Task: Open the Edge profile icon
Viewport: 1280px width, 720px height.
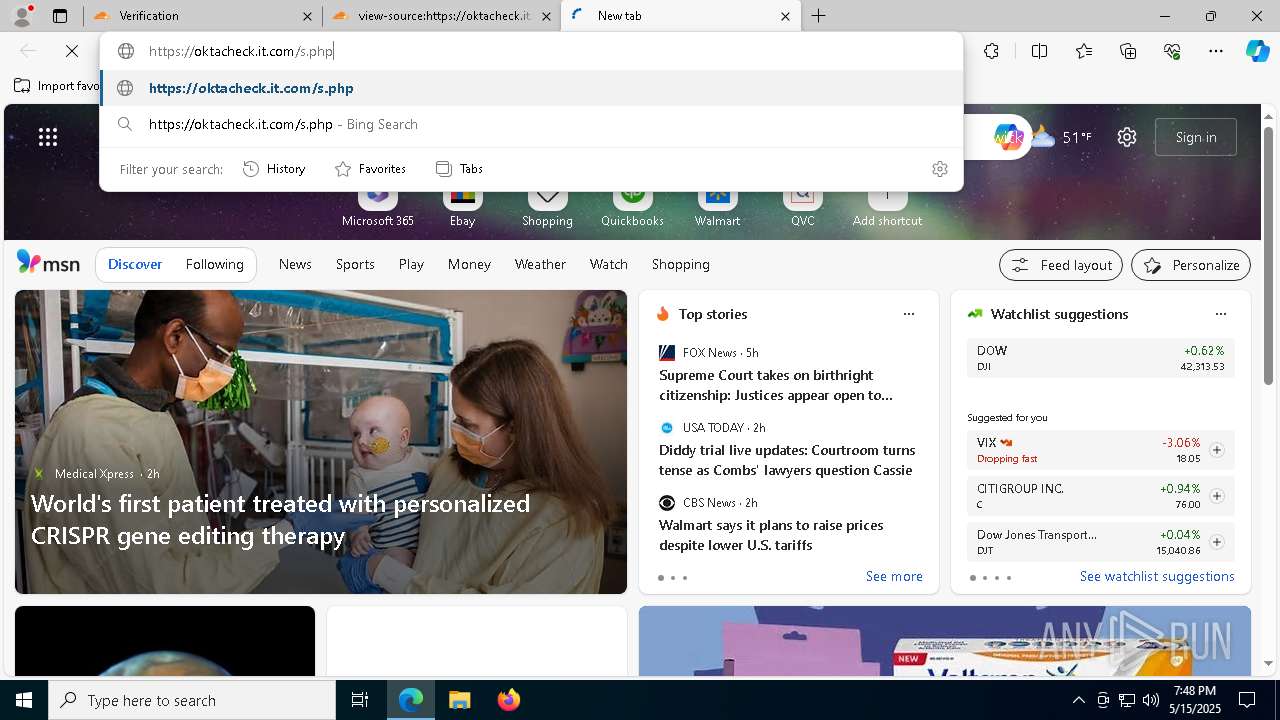Action: (24, 15)
